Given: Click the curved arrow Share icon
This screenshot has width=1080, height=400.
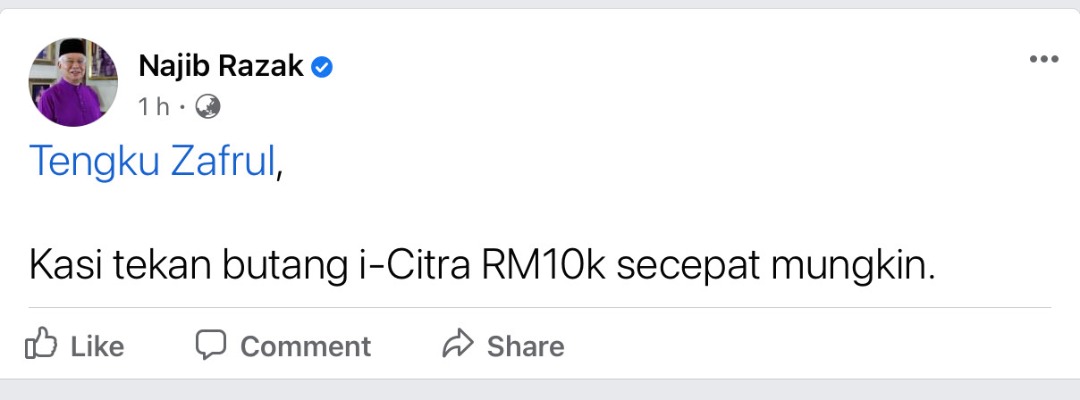Looking at the screenshot, I should tap(458, 344).
